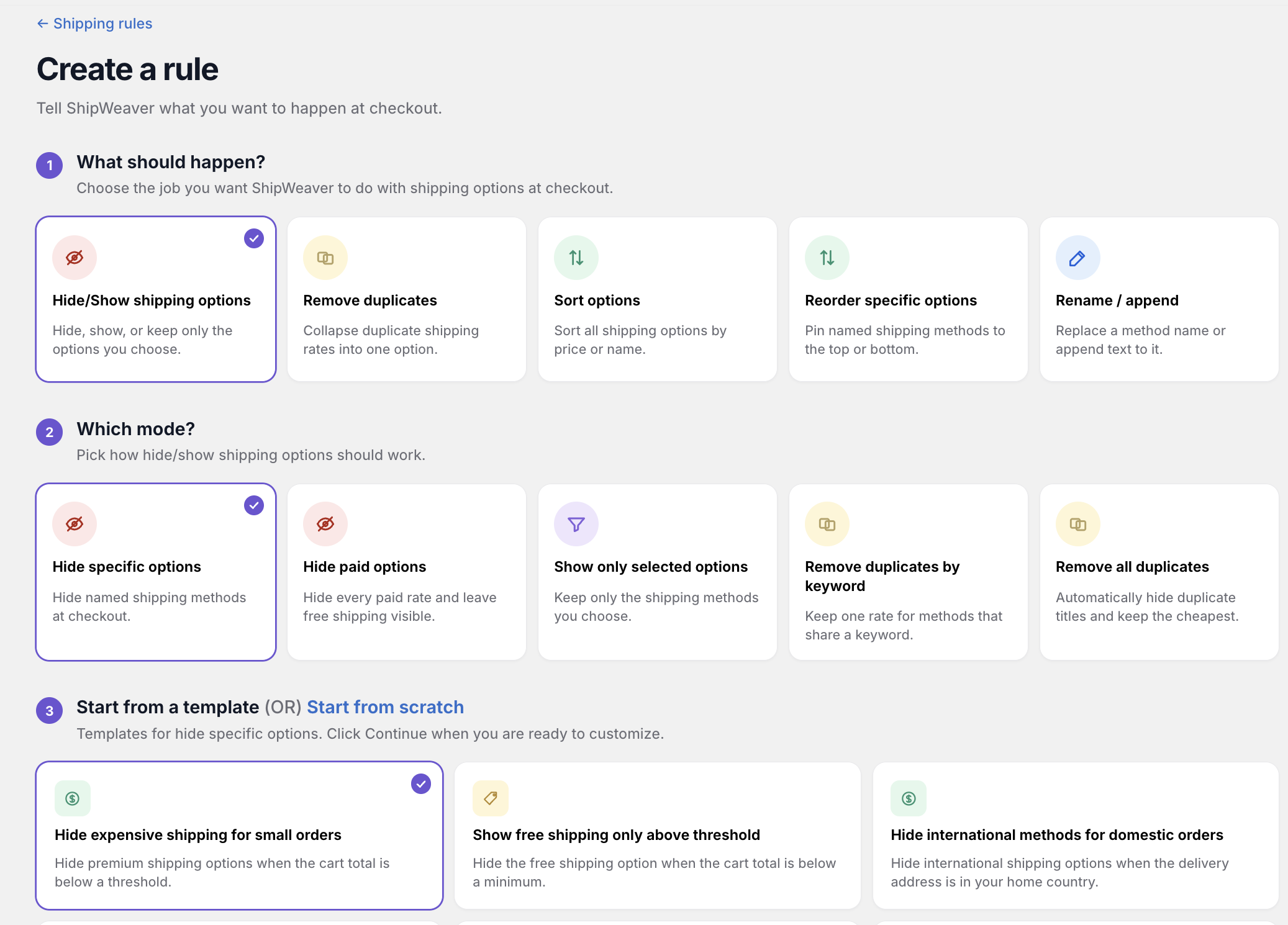
Task: Click 'Replace a method name or append text to it.'
Action: (x=1141, y=340)
